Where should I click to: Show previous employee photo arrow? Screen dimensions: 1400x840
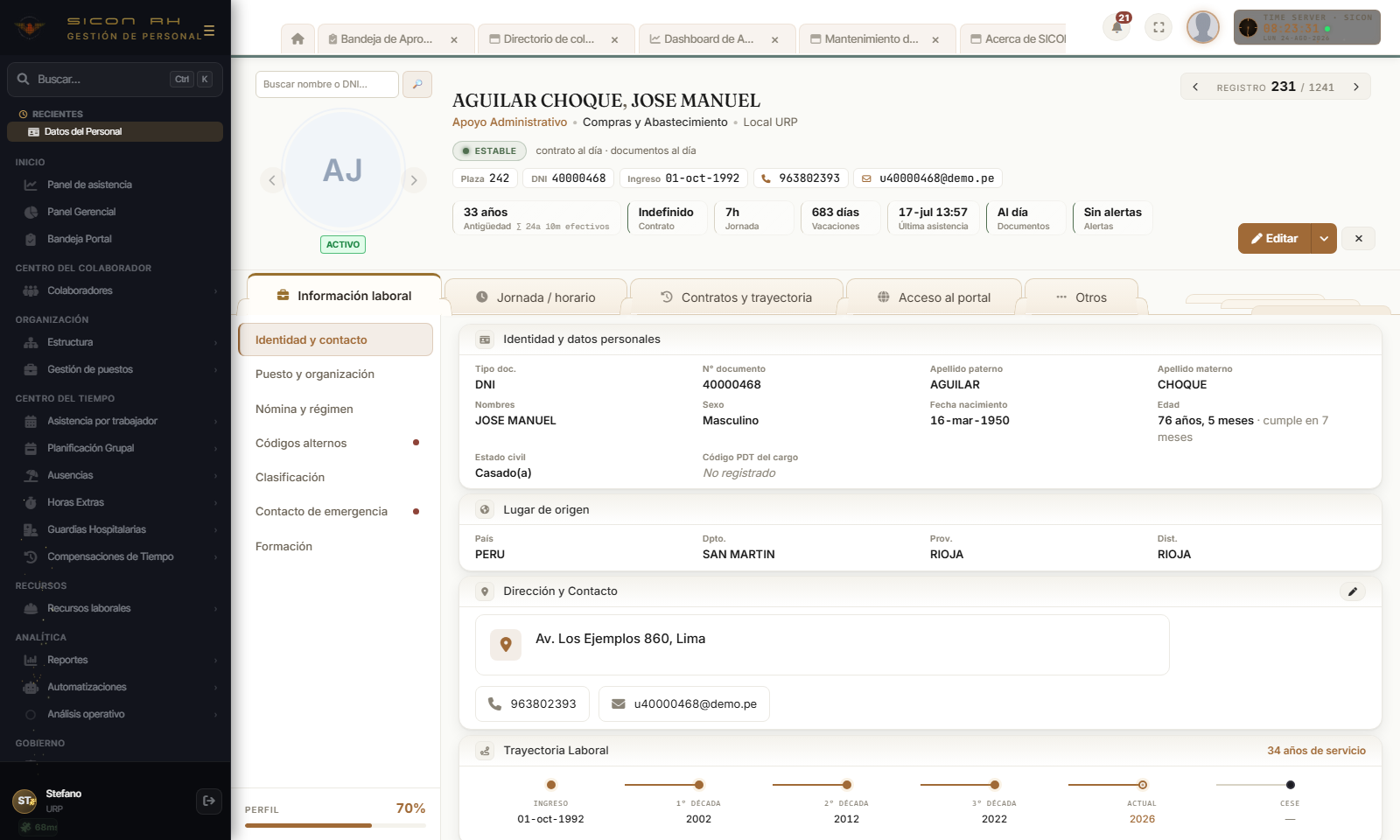pyautogui.click(x=272, y=180)
